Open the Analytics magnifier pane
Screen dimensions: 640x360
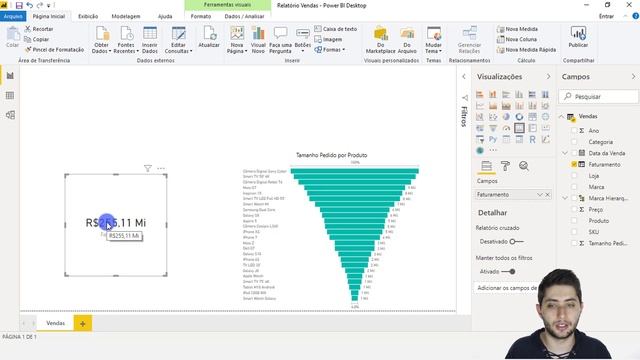tap(524, 166)
